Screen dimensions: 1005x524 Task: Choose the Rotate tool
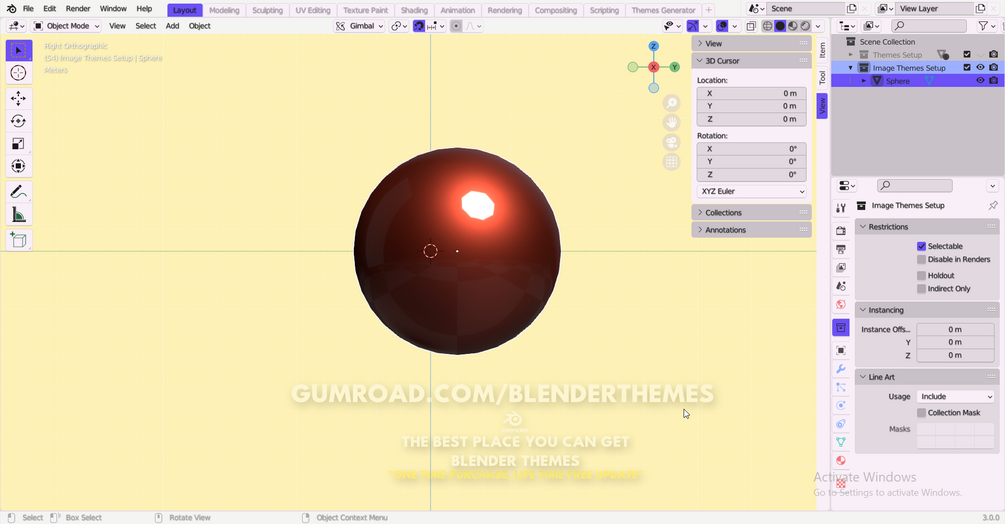click(18, 121)
